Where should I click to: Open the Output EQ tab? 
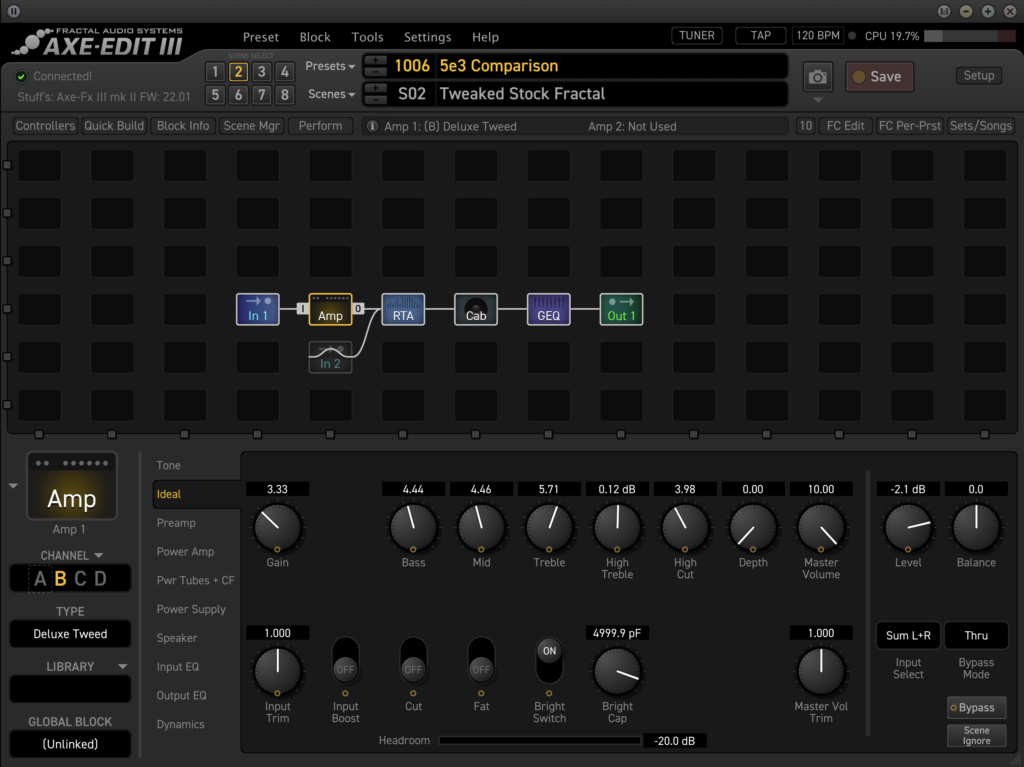[x=181, y=695]
